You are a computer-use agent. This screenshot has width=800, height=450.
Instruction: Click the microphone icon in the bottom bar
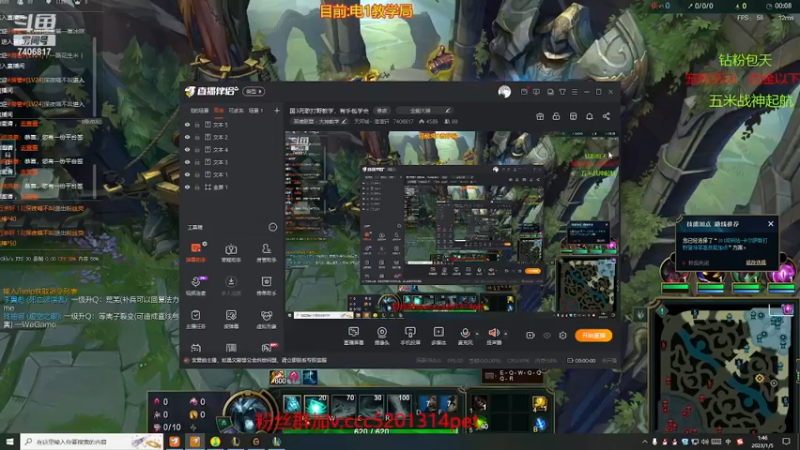click(x=464, y=333)
